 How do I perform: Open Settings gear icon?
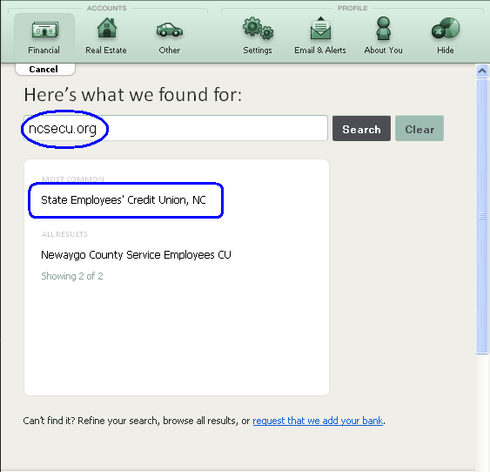tap(258, 28)
